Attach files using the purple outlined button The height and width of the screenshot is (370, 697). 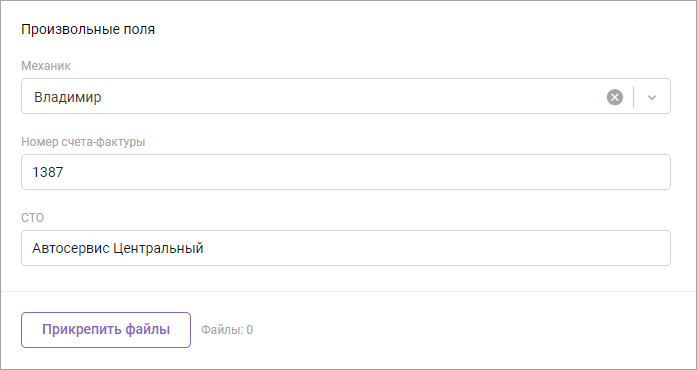coord(106,330)
